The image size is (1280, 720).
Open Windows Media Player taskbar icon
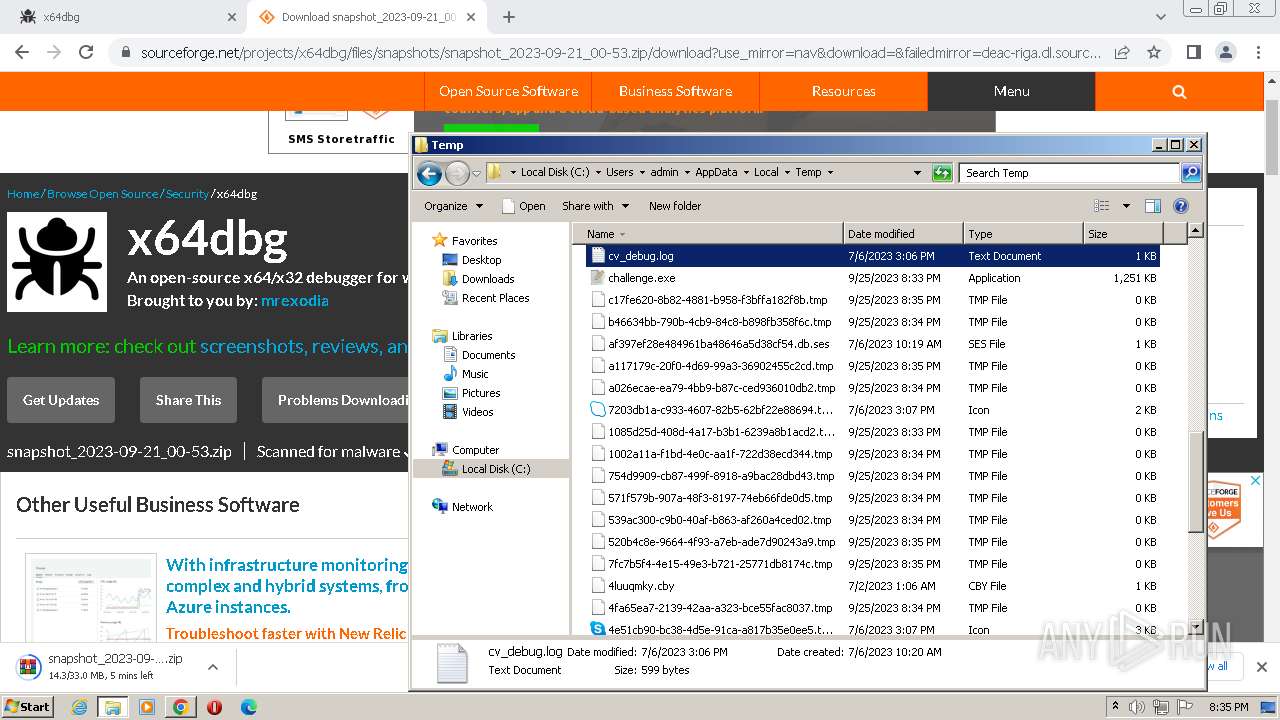click(x=147, y=707)
